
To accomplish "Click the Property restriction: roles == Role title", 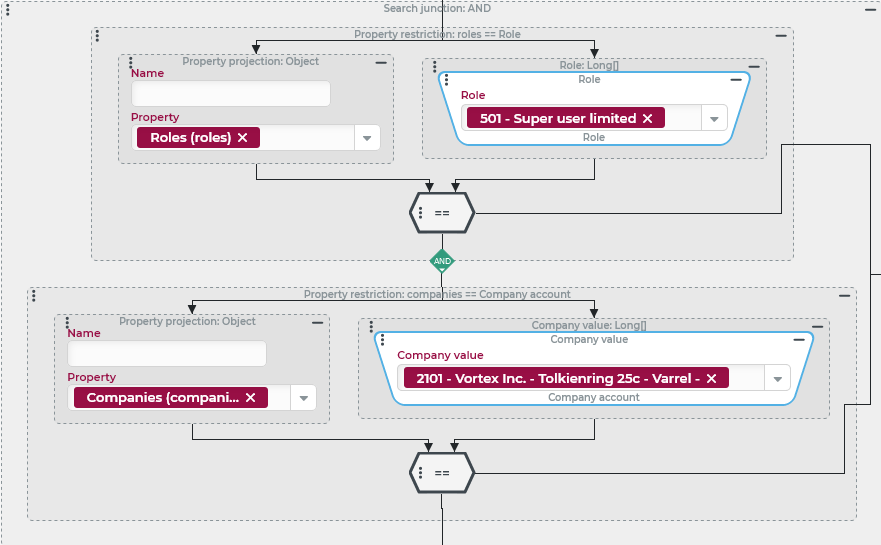I will click(x=437, y=34).
